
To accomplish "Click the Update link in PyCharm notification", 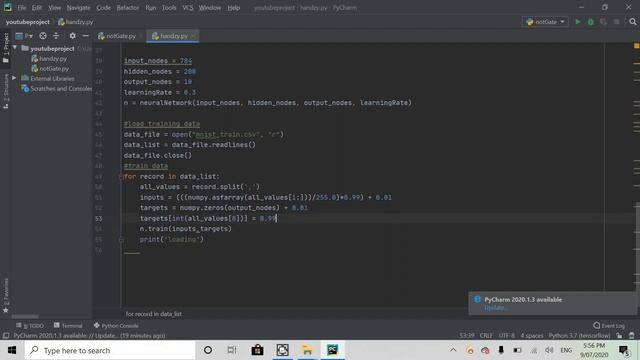I will (x=495, y=308).
